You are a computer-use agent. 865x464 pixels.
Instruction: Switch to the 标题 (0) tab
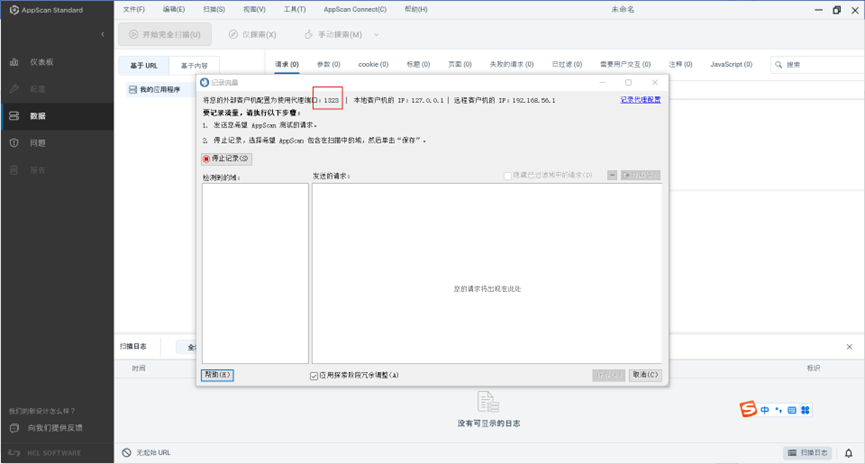[x=418, y=65]
